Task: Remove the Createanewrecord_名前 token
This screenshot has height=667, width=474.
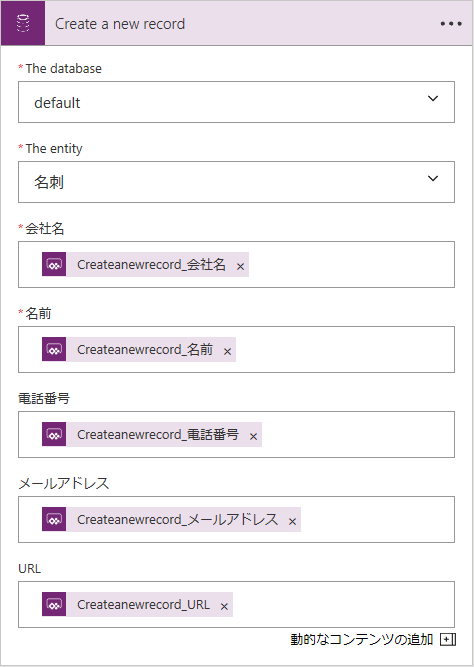Action: click(227, 351)
